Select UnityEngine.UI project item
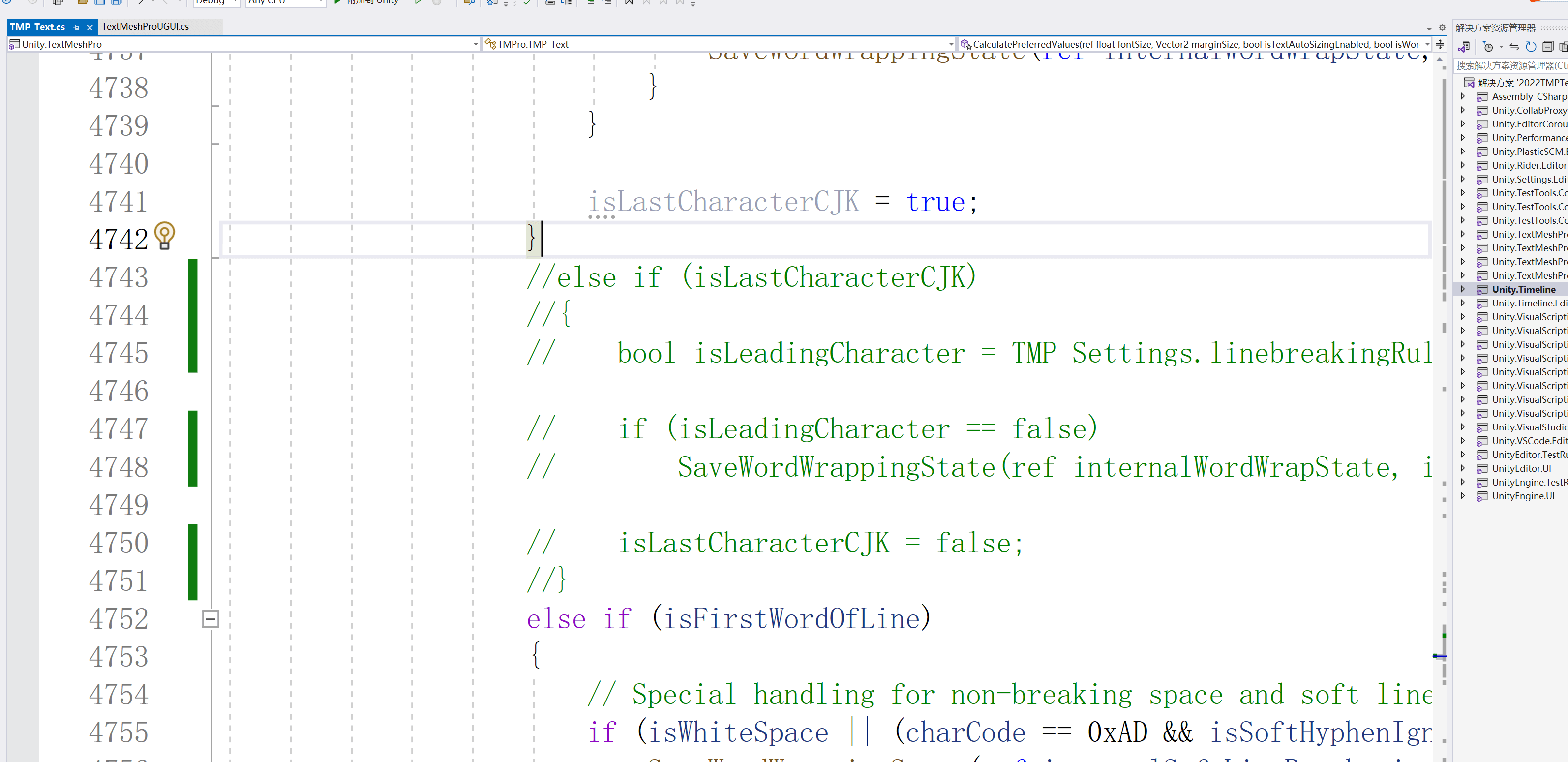Image resolution: width=1568 pixels, height=762 pixels. point(1522,495)
